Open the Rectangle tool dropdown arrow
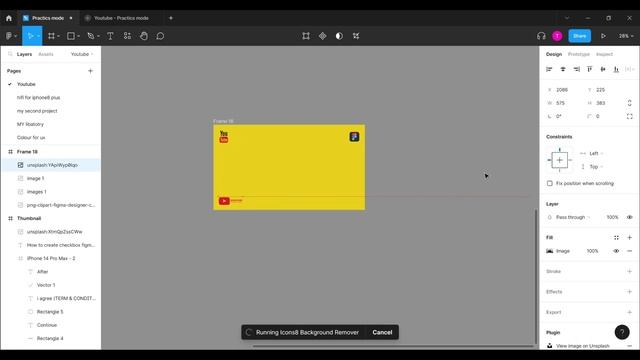Viewport: 640px width, 360px height. tap(78, 36)
